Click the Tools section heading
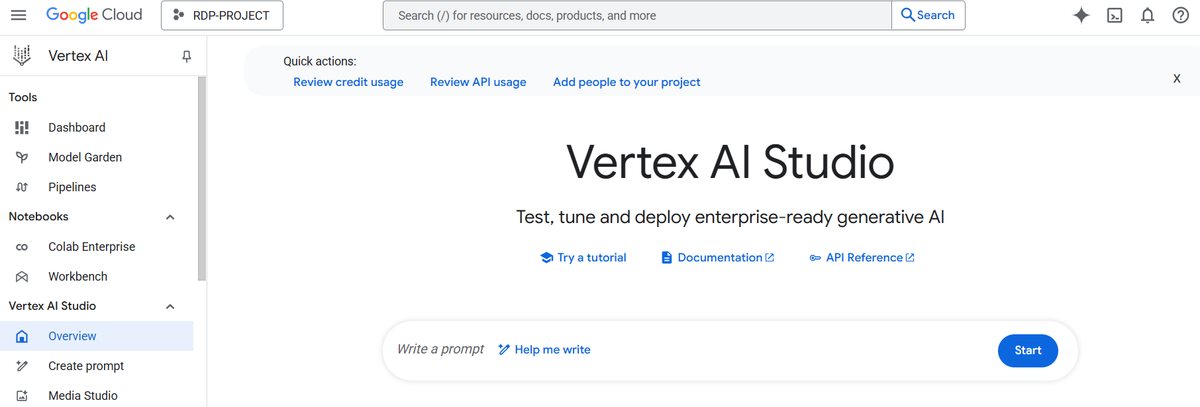The width and height of the screenshot is (1200, 407). click(23, 97)
